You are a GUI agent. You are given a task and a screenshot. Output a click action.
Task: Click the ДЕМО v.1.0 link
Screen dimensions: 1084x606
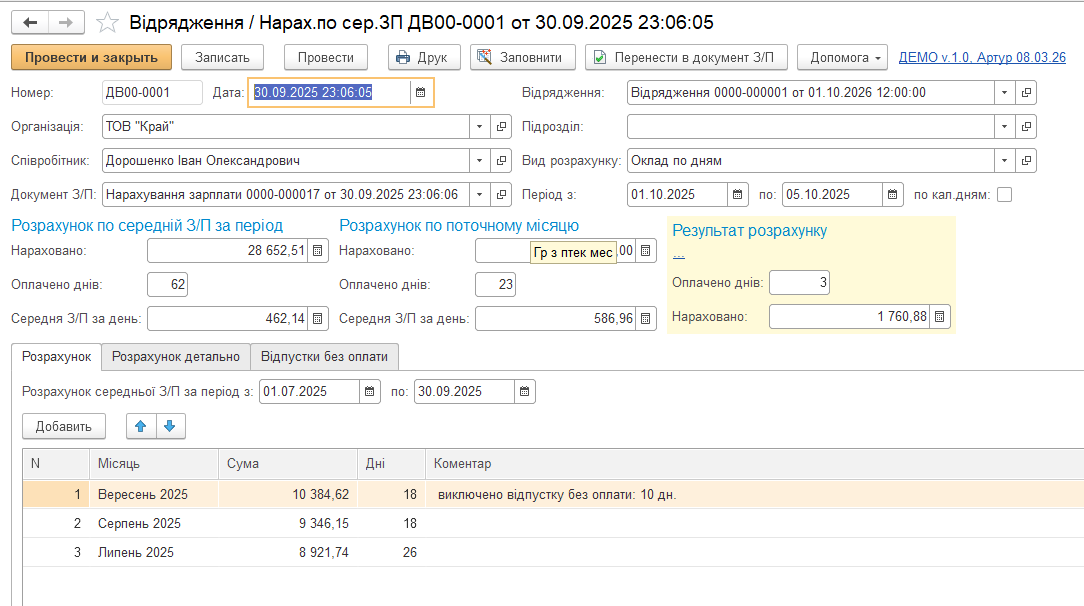point(982,57)
